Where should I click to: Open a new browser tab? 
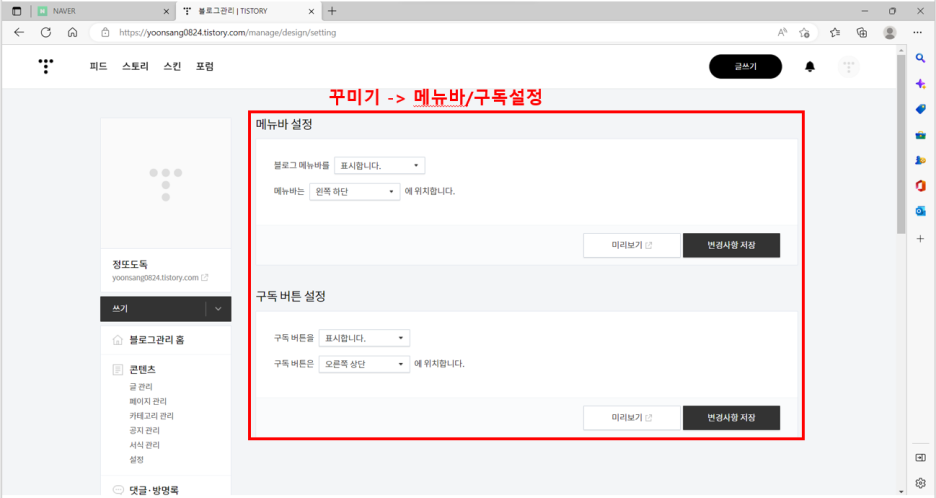coord(332,11)
